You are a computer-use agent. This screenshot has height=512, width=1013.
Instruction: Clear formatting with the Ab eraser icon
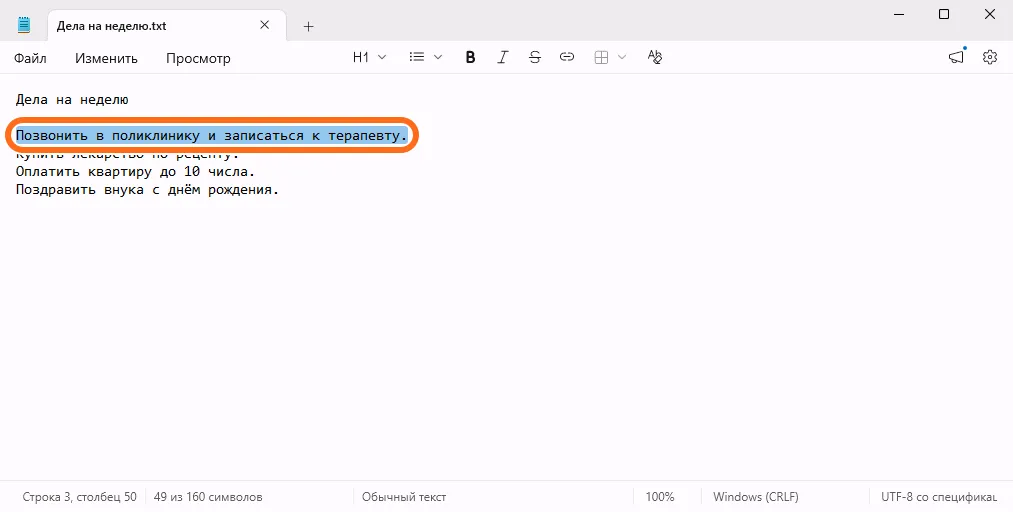point(654,57)
